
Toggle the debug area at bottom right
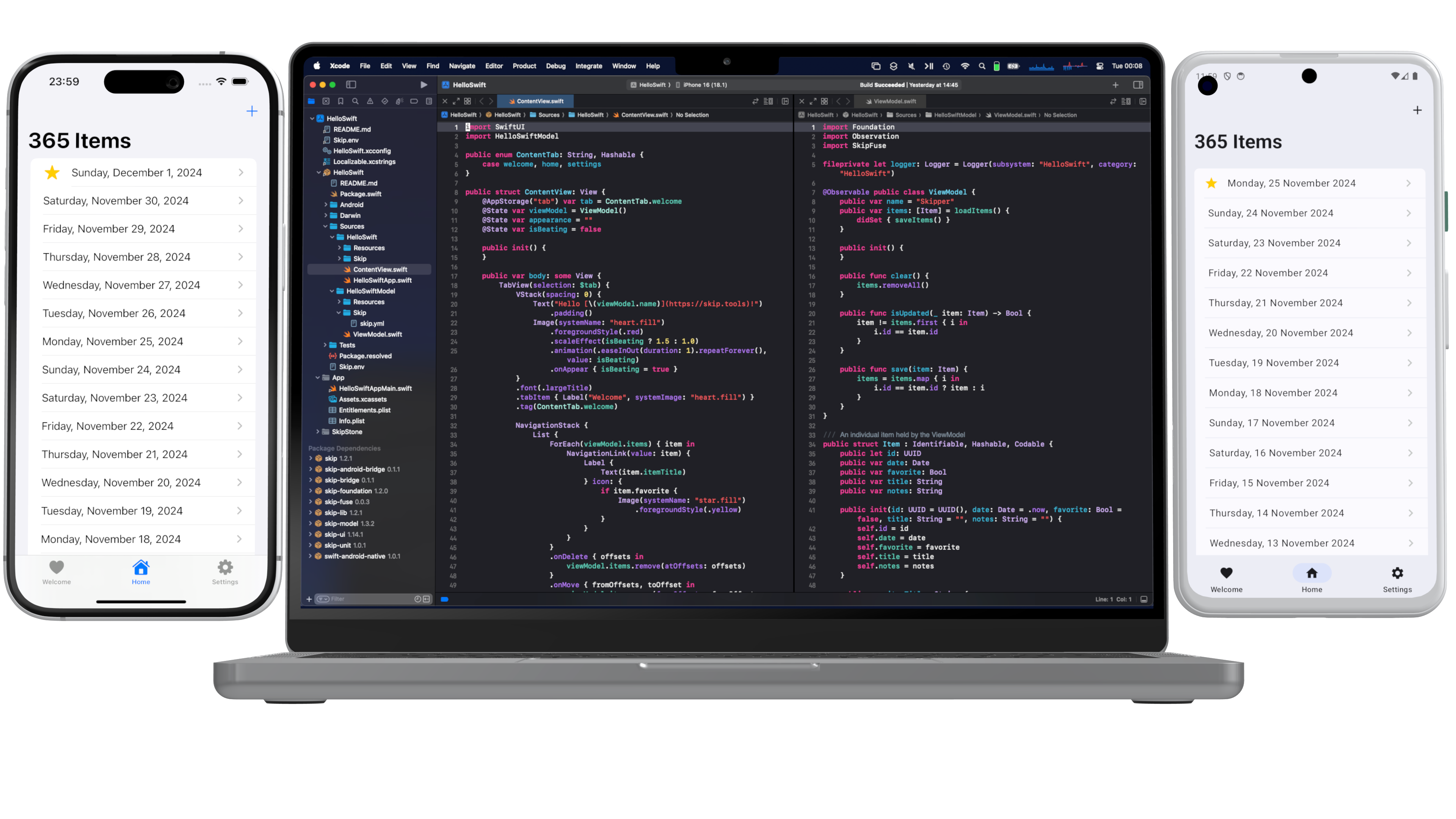point(1144,599)
